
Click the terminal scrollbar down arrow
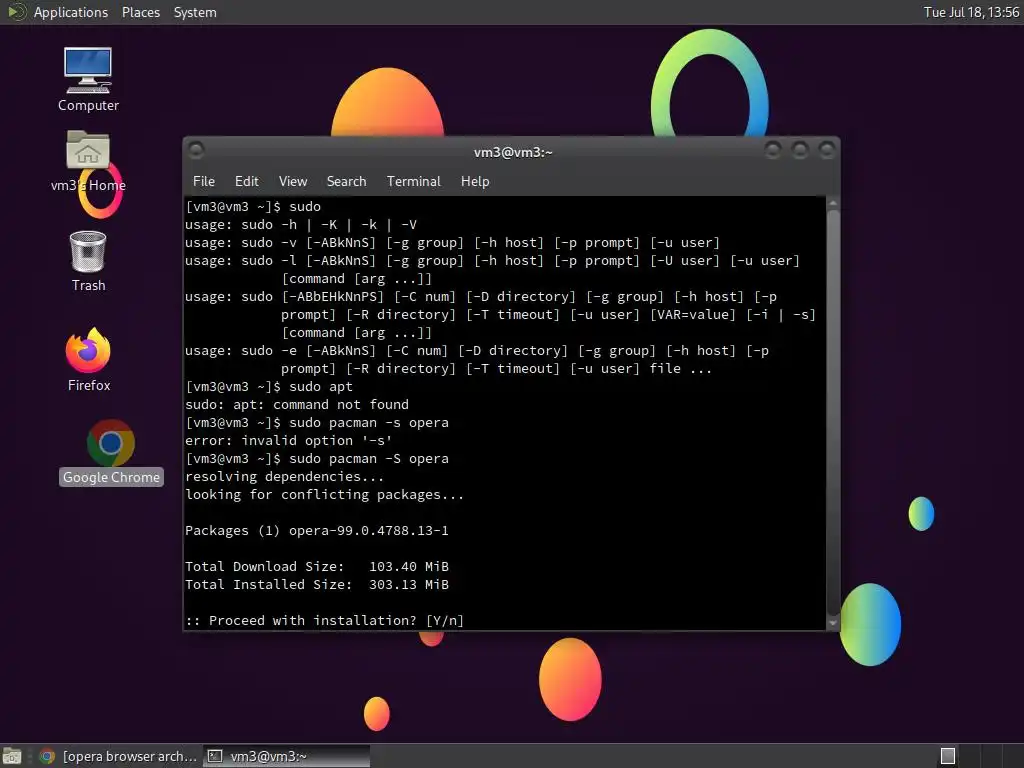click(833, 623)
